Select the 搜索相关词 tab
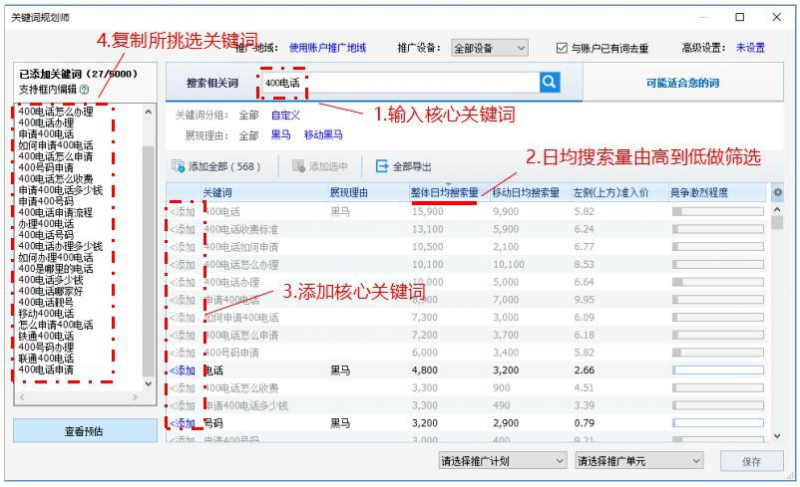Screen dimensions: 800x487 point(212,83)
